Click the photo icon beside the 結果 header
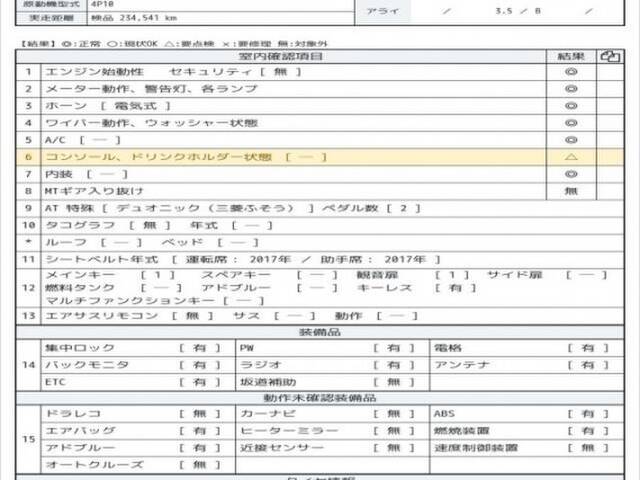Viewport: 640px width, 480px height. (610, 56)
